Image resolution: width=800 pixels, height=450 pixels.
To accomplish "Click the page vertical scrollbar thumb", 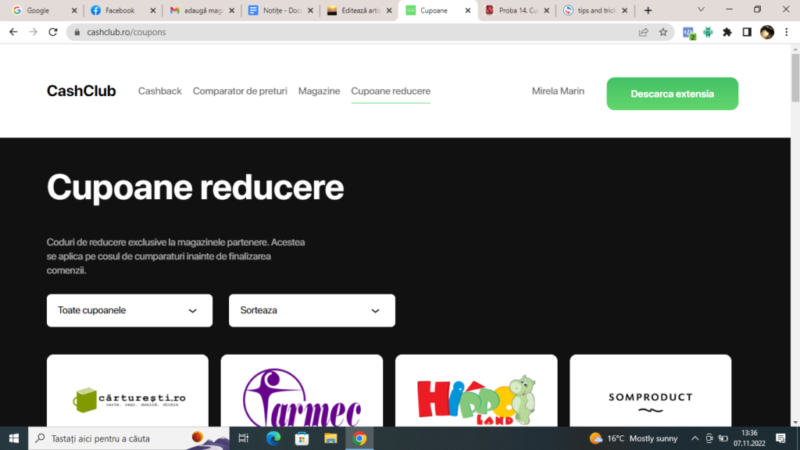I will [795, 77].
